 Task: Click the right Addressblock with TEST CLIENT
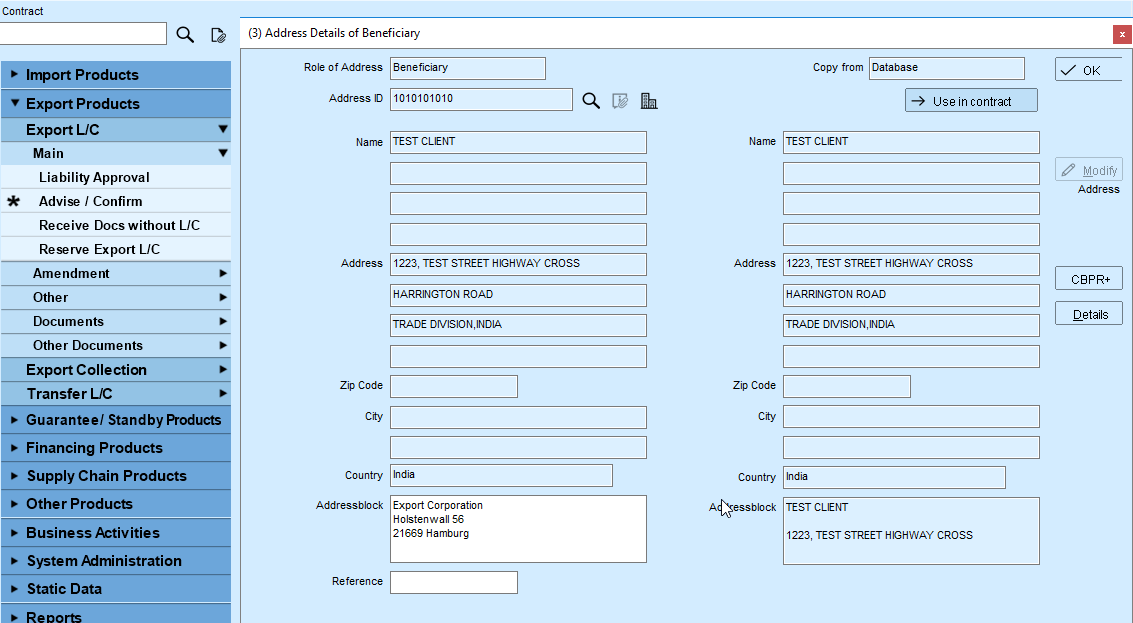pos(911,531)
